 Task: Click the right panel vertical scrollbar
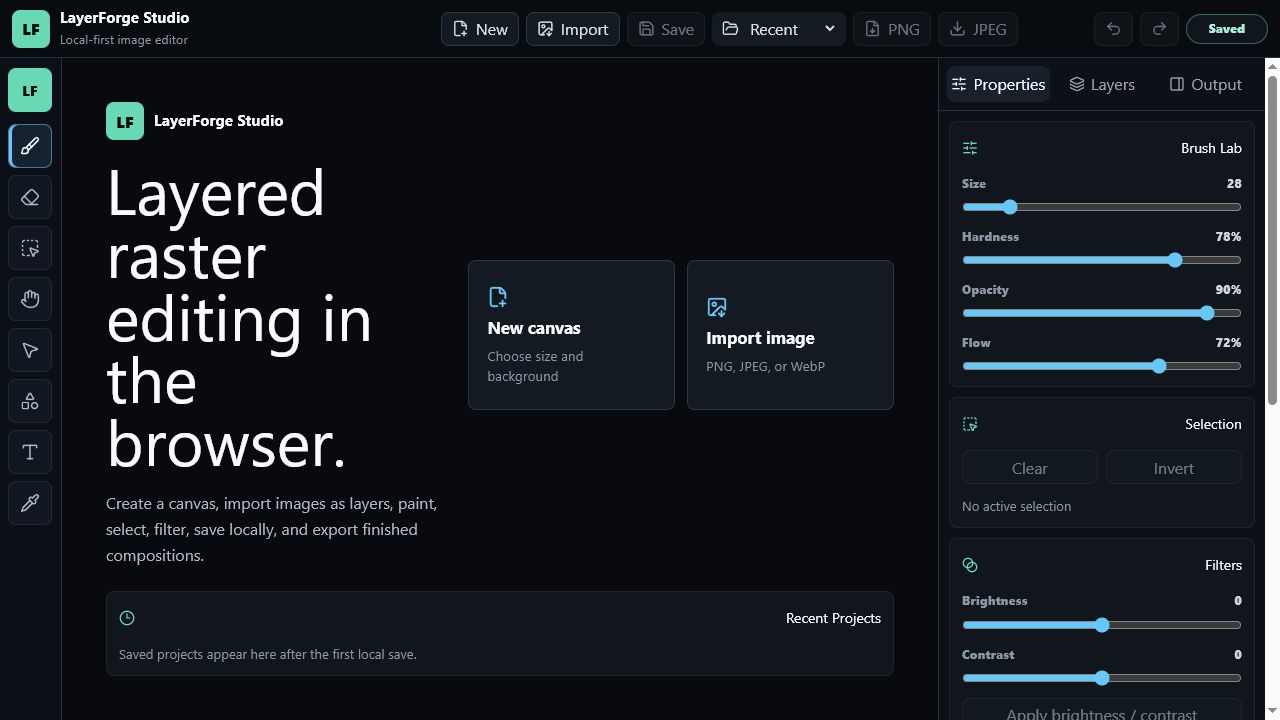pyautogui.click(x=1272, y=240)
